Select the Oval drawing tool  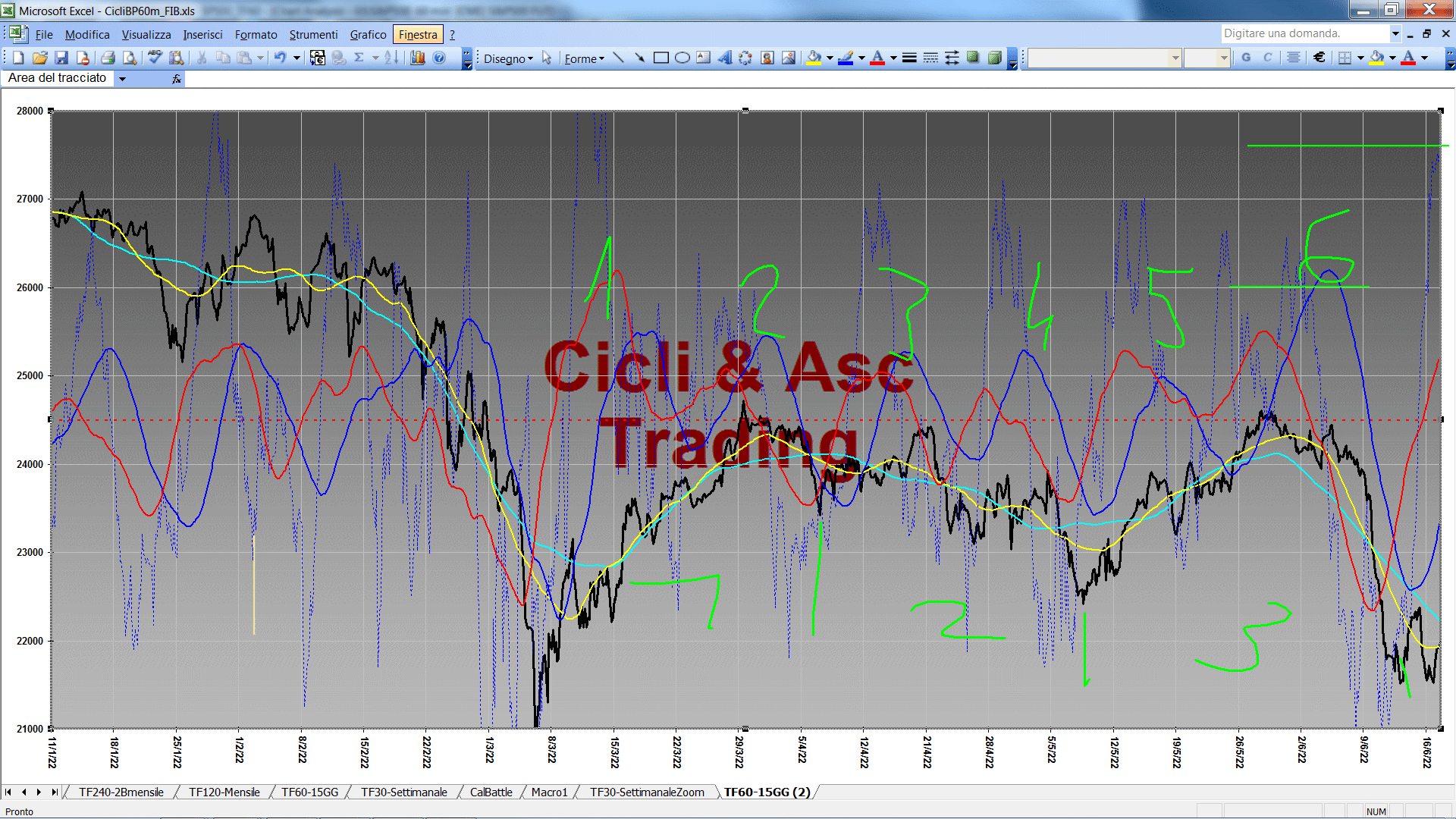pyautogui.click(x=682, y=58)
